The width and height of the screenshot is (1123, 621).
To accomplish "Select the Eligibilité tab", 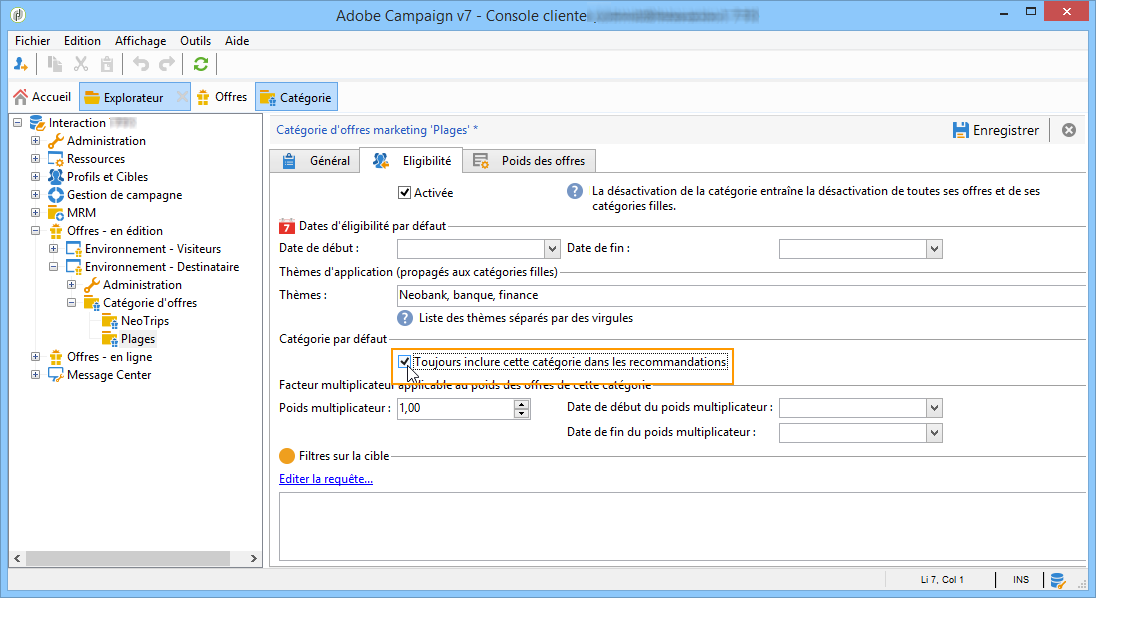I will [411, 160].
